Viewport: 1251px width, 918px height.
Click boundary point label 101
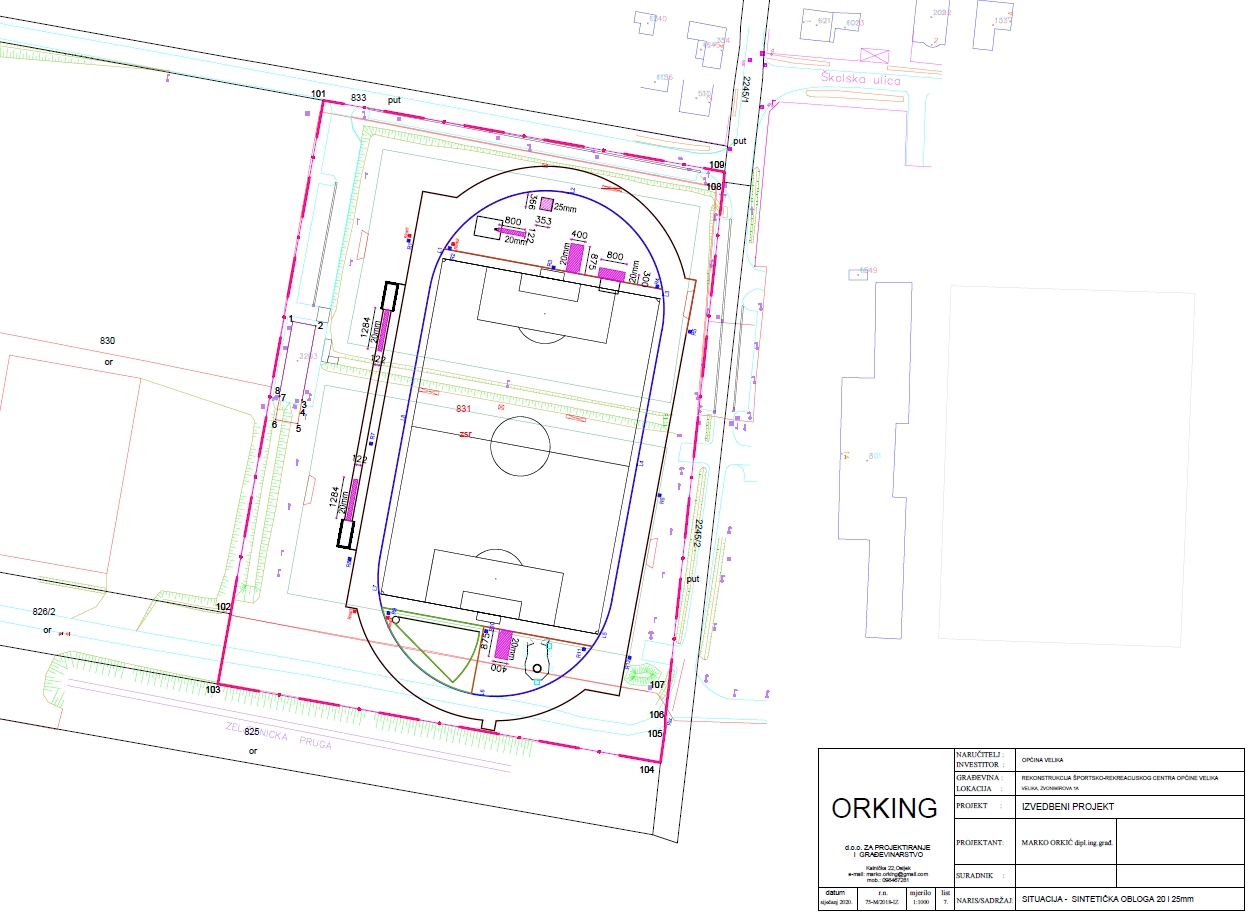318,94
